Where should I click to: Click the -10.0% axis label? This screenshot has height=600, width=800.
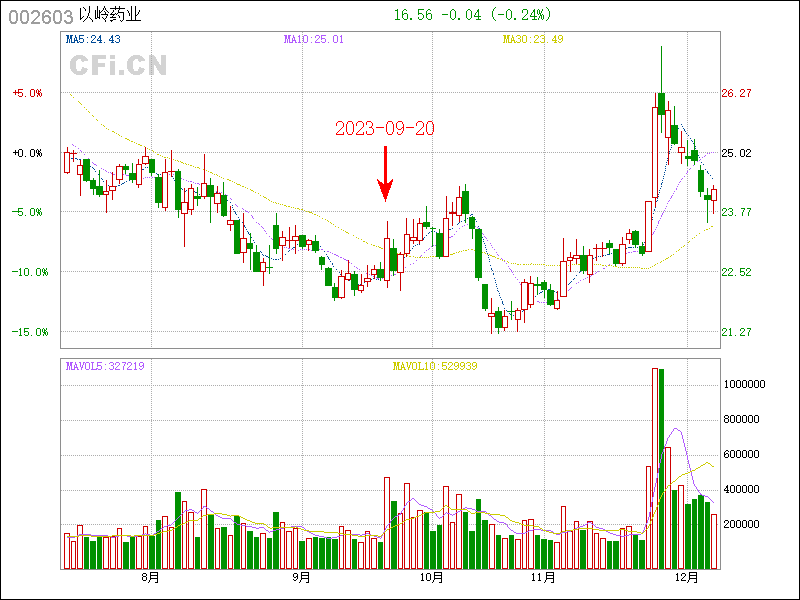(30, 272)
